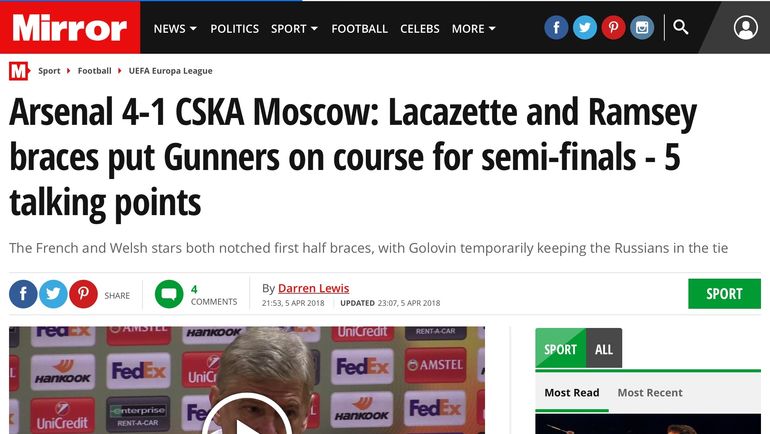
Task: Open author Darren Lewis's profile link
Action: pos(313,288)
